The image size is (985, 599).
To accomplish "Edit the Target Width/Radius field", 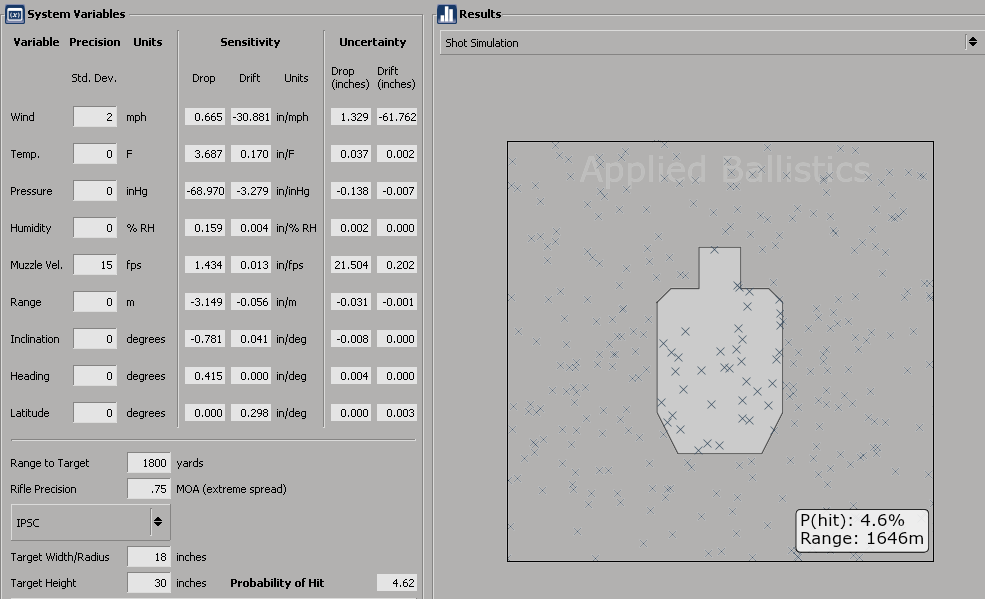I will pos(149,557).
